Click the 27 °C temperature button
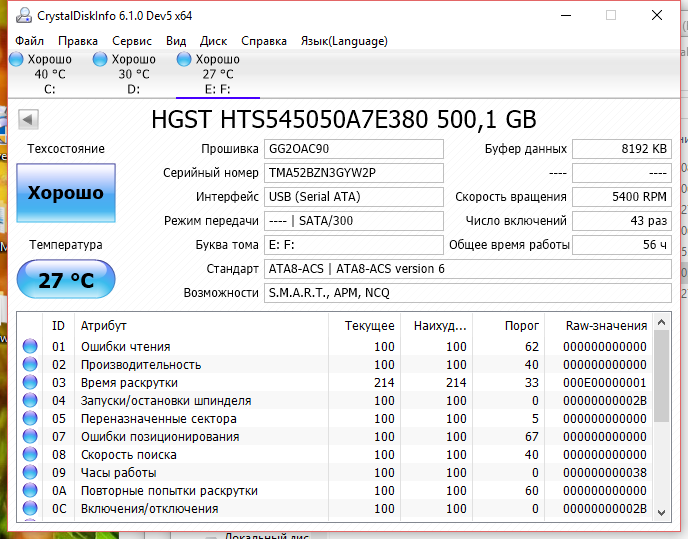Image resolution: width=688 pixels, height=539 pixels. coord(66,280)
